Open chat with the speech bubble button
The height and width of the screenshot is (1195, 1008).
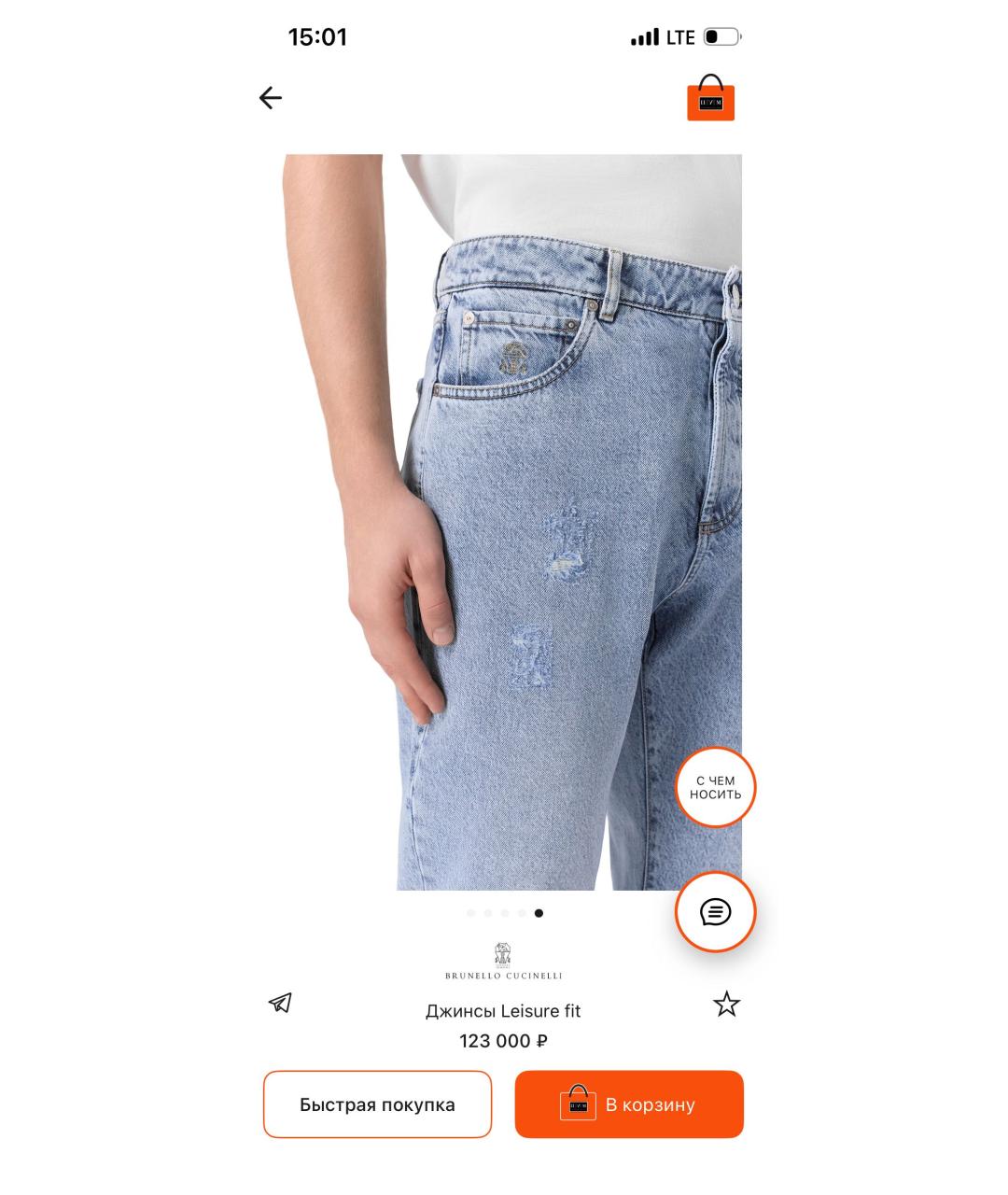click(715, 912)
